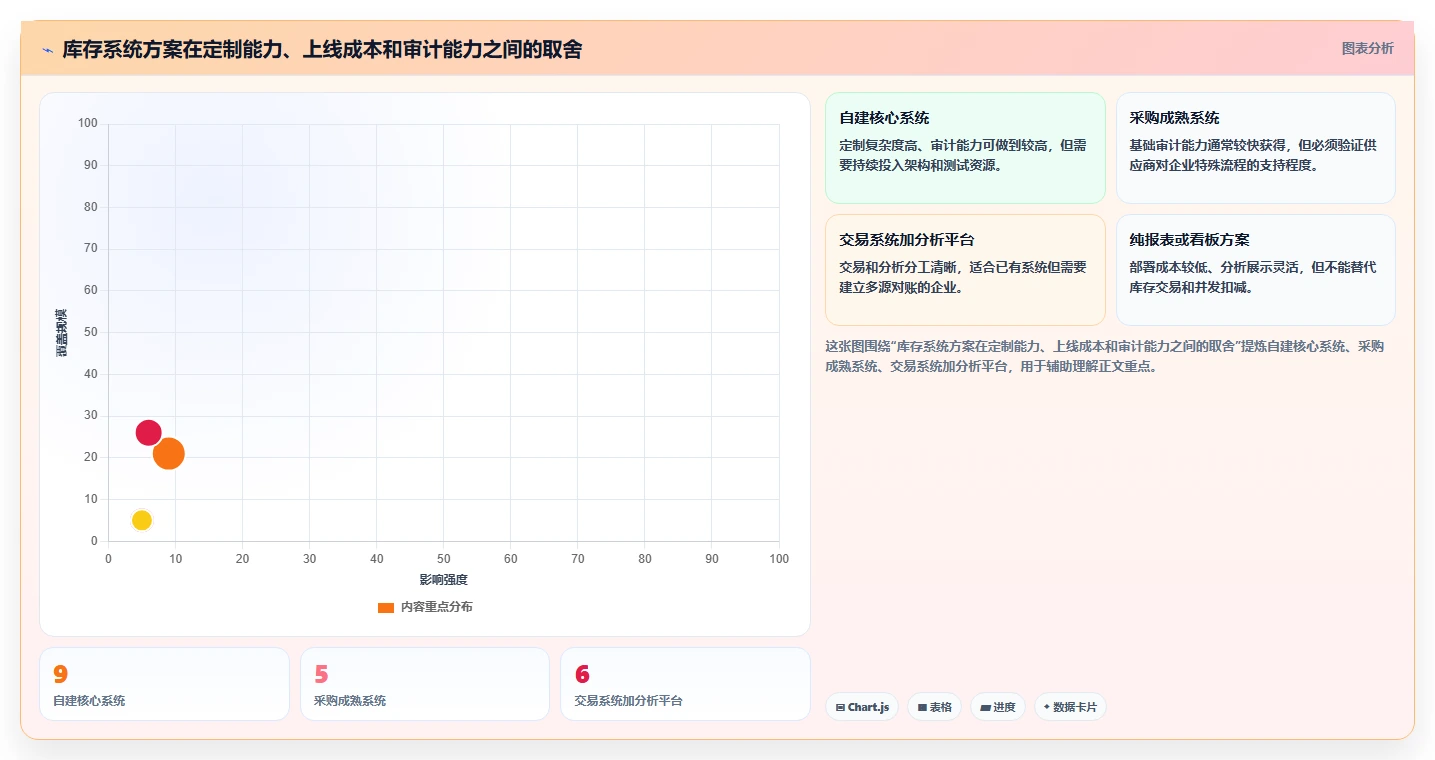Click the 表格 tag
The height and width of the screenshot is (760, 1435).
click(934, 707)
